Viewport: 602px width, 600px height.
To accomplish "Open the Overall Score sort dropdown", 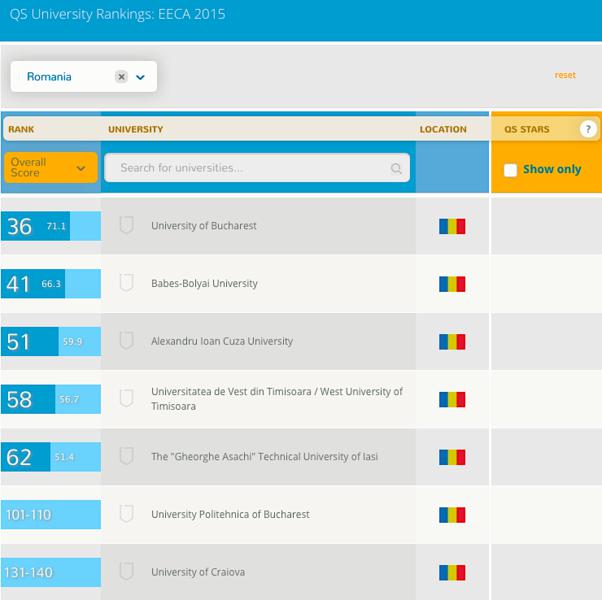I will (x=51, y=167).
